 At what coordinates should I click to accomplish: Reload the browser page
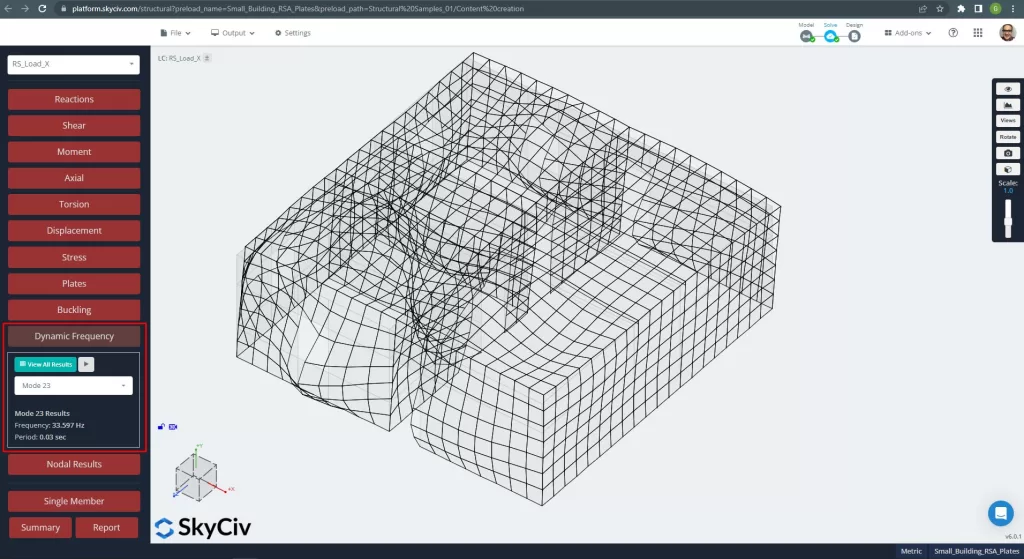(42, 8)
